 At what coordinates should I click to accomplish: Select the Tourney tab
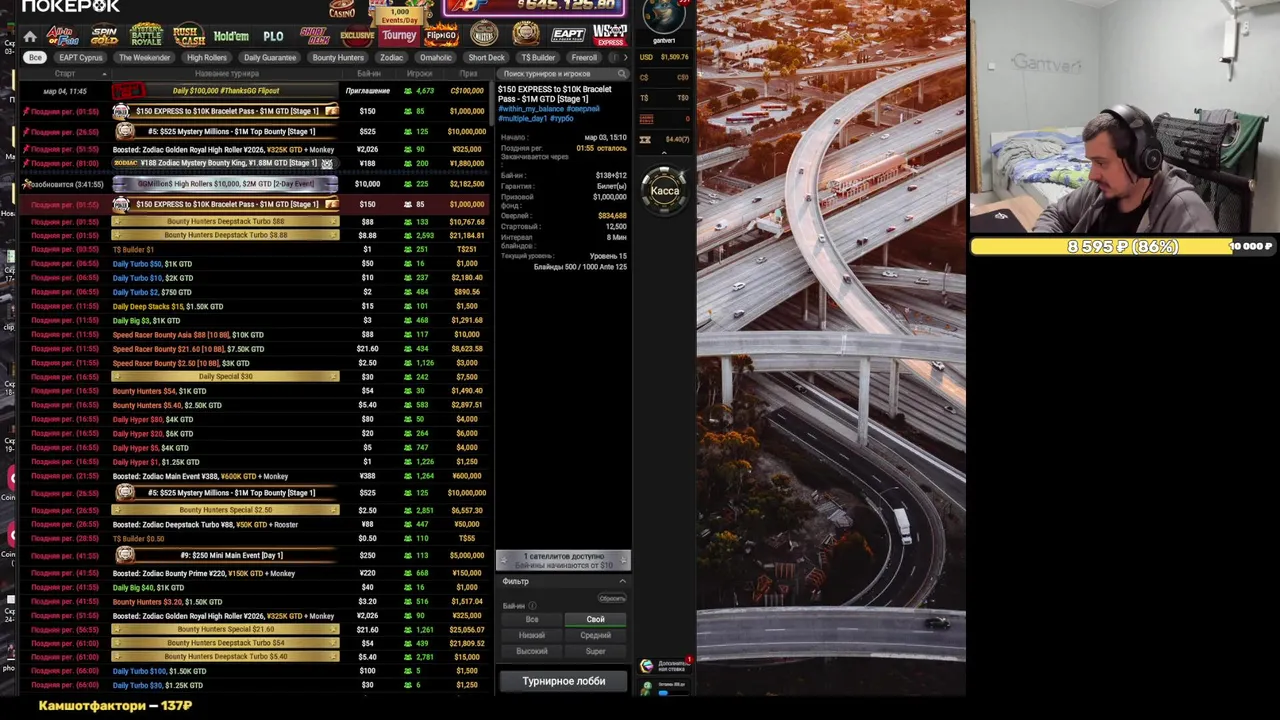398,35
